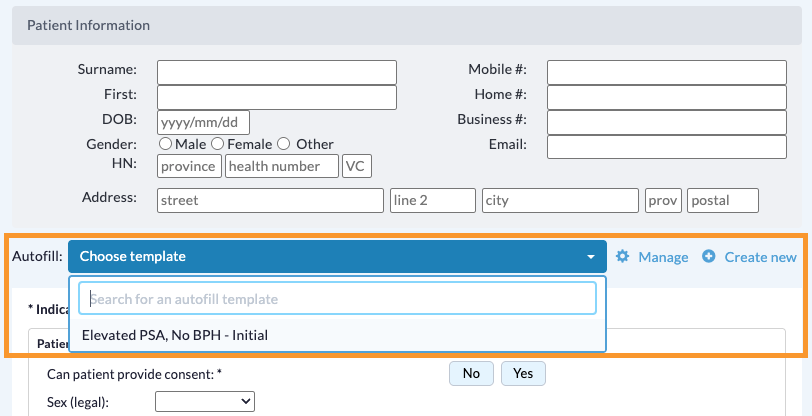Answer Yes for patient consent
The height and width of the screenshot is (416, 812).
point(523,374)
